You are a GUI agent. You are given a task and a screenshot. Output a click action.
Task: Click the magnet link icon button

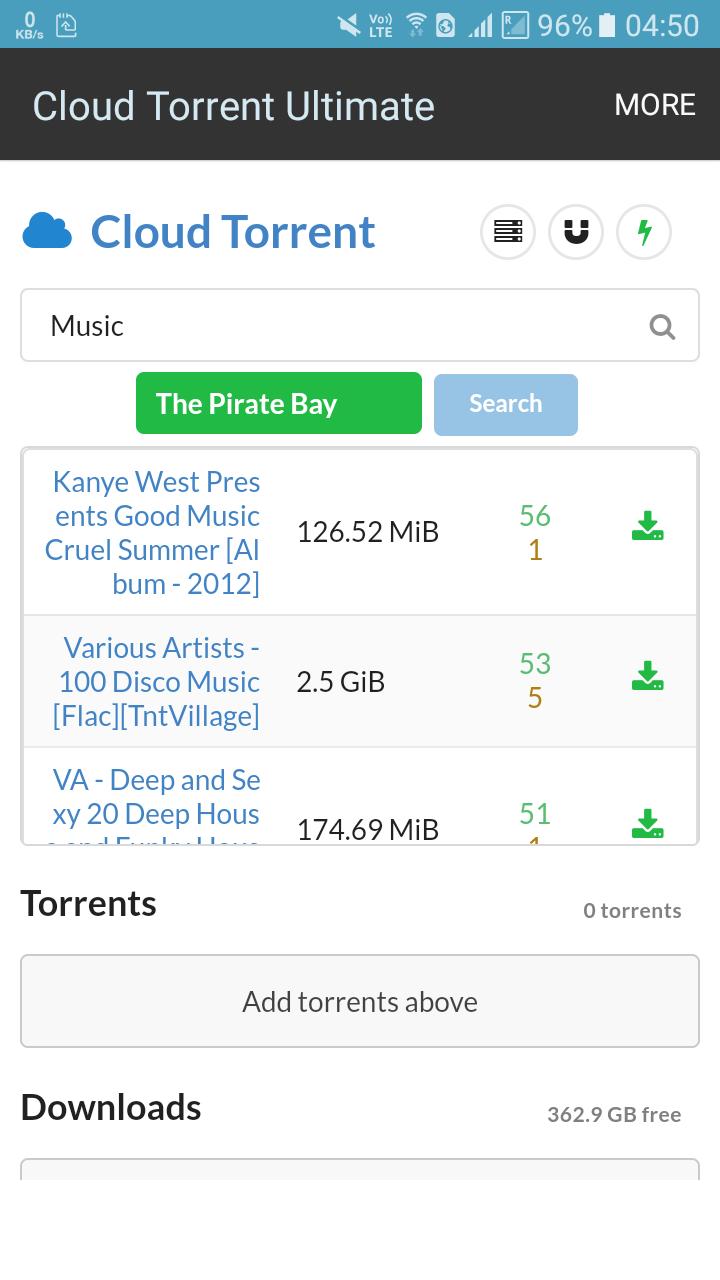tap(576, 232)
